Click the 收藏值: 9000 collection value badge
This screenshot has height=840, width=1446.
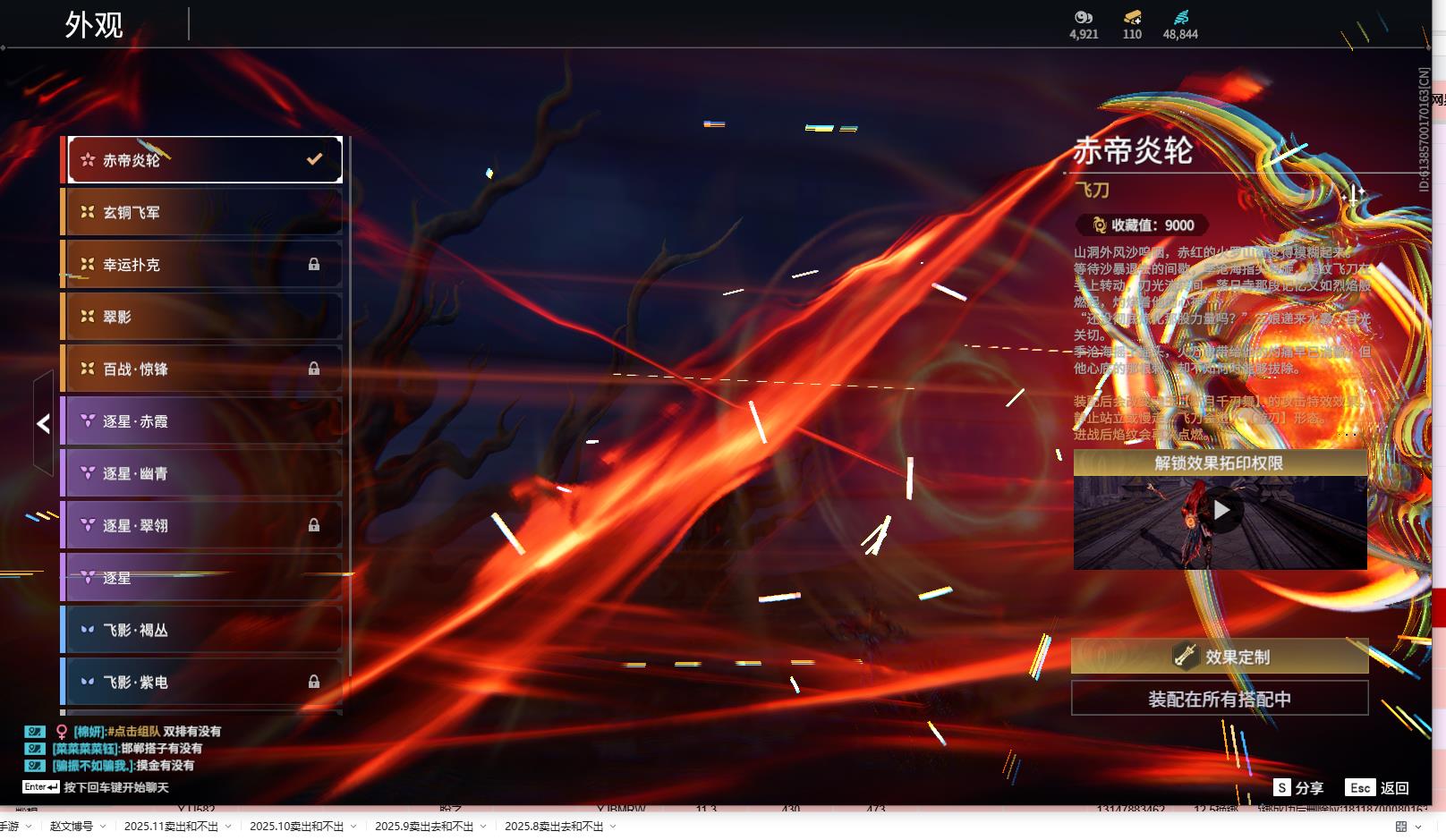1143,225
